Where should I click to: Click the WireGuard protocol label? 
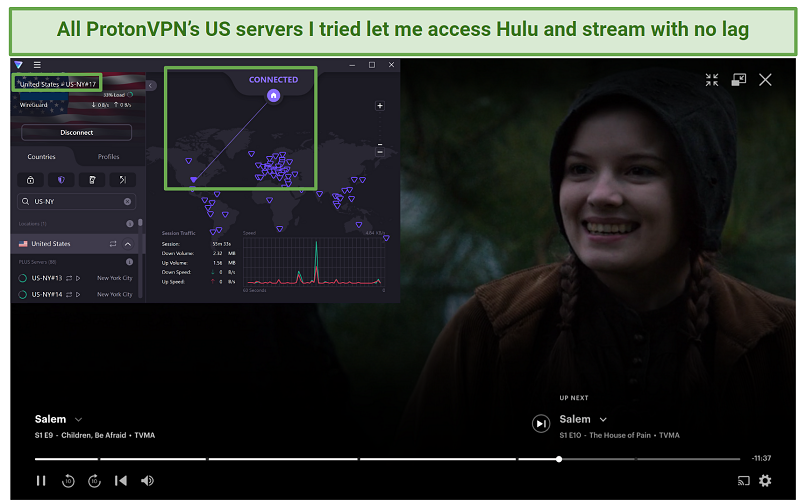point(33,105)
